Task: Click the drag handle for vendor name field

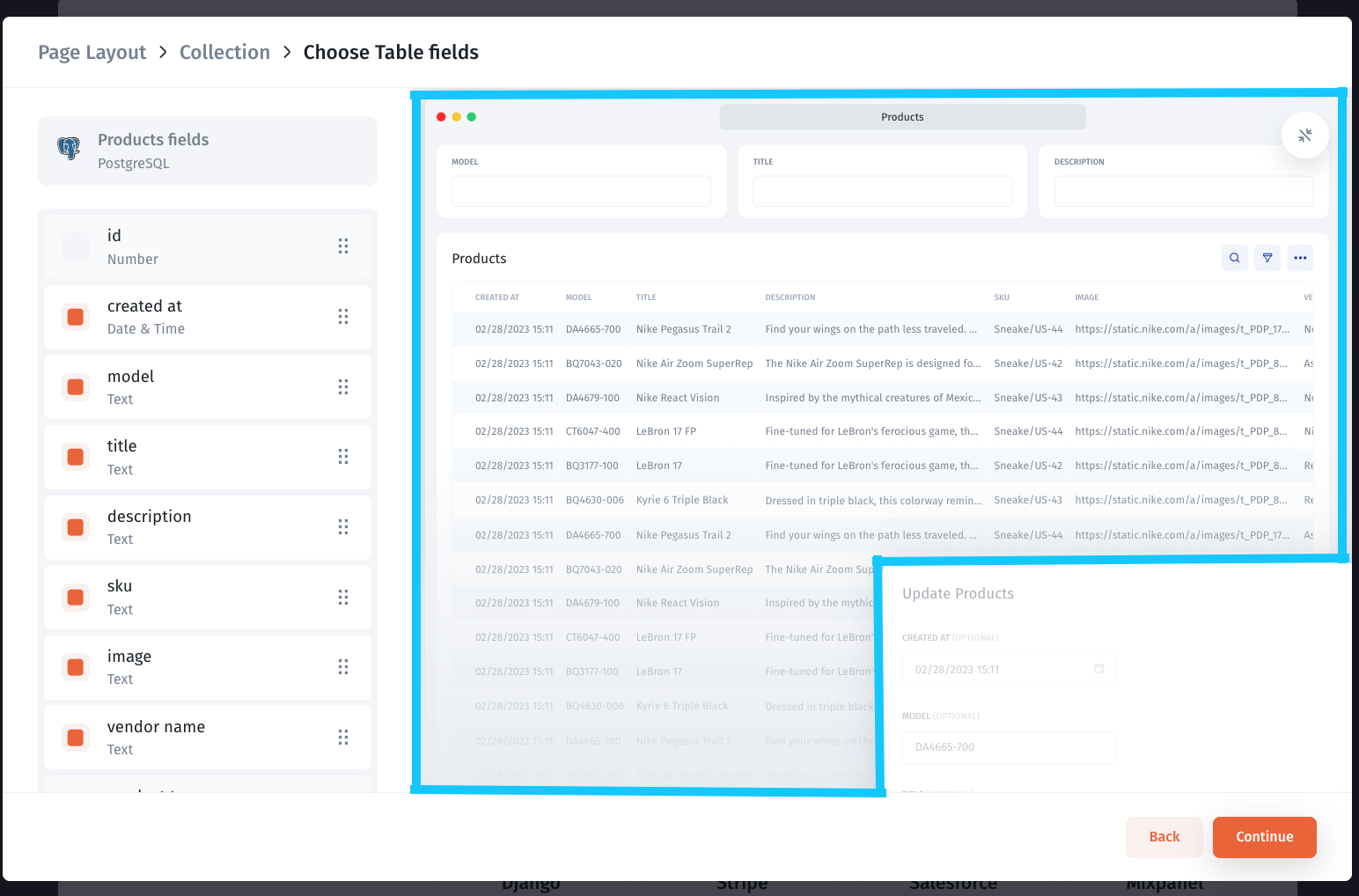Action: [343, 738]
